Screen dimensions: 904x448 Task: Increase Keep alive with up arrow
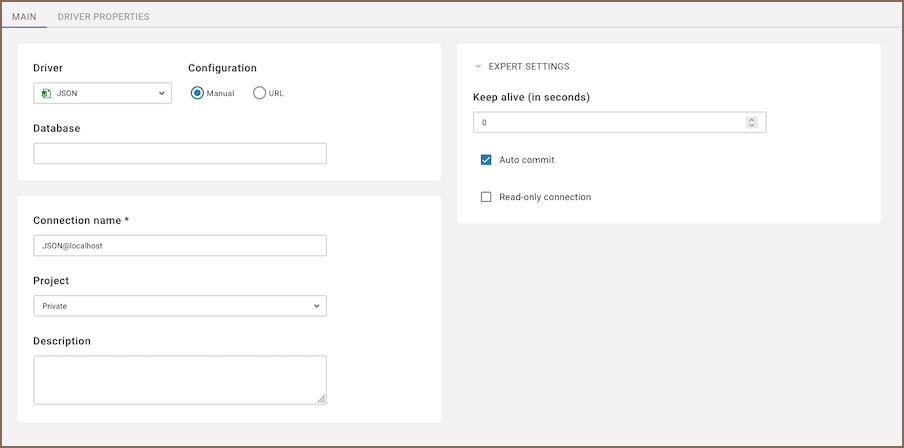[x=751, y=119]
